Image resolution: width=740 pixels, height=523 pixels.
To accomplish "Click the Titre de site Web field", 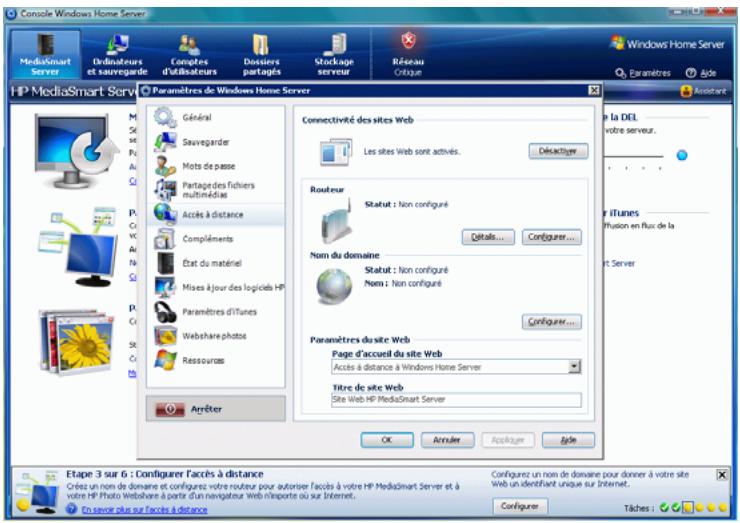I will (456, 399).
